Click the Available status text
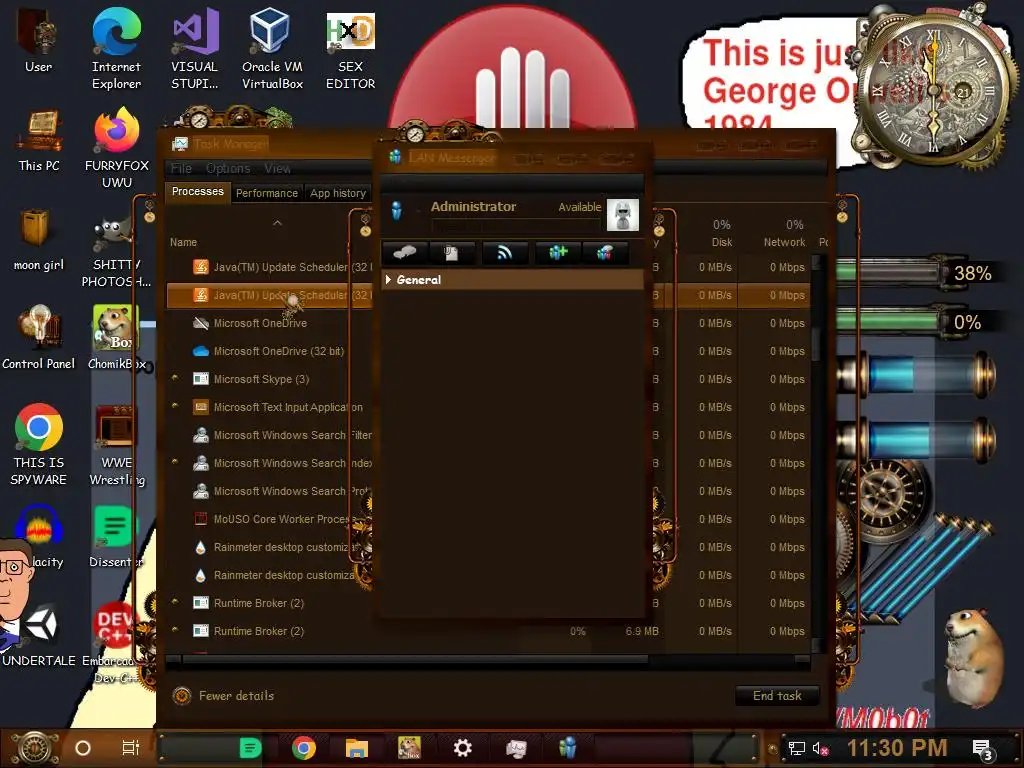Screen dimensions: 1024x768 [x=579, y=207]
